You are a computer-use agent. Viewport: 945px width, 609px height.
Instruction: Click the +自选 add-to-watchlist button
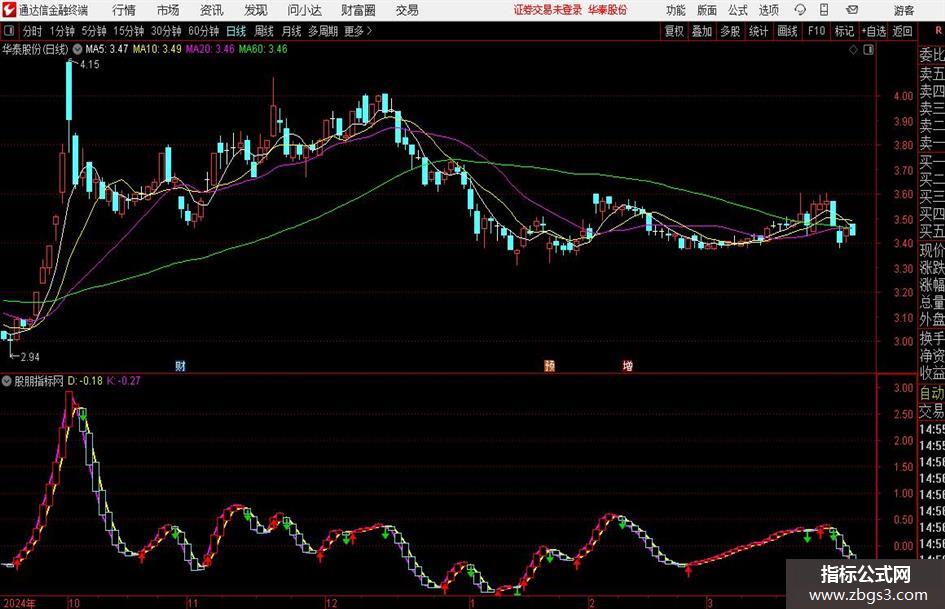pos(874,31)
